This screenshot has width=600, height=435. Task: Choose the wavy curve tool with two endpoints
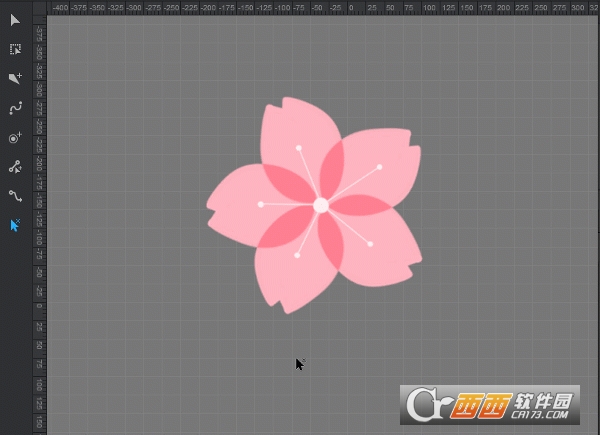click(x=15, y=196)
